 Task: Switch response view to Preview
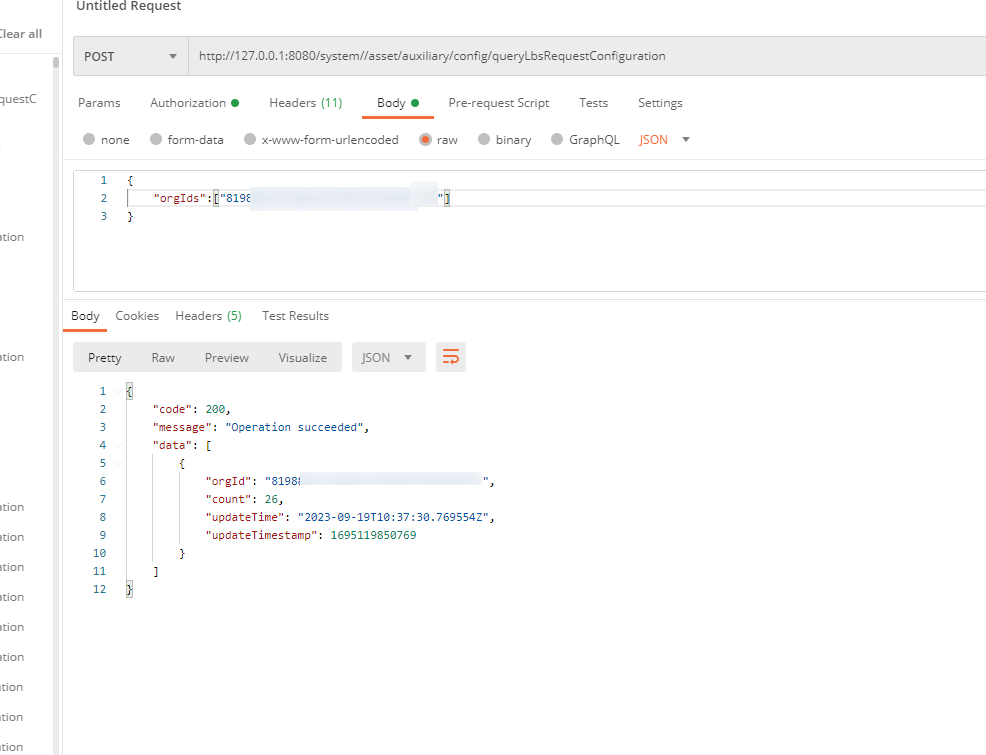[x=227, y=357]
